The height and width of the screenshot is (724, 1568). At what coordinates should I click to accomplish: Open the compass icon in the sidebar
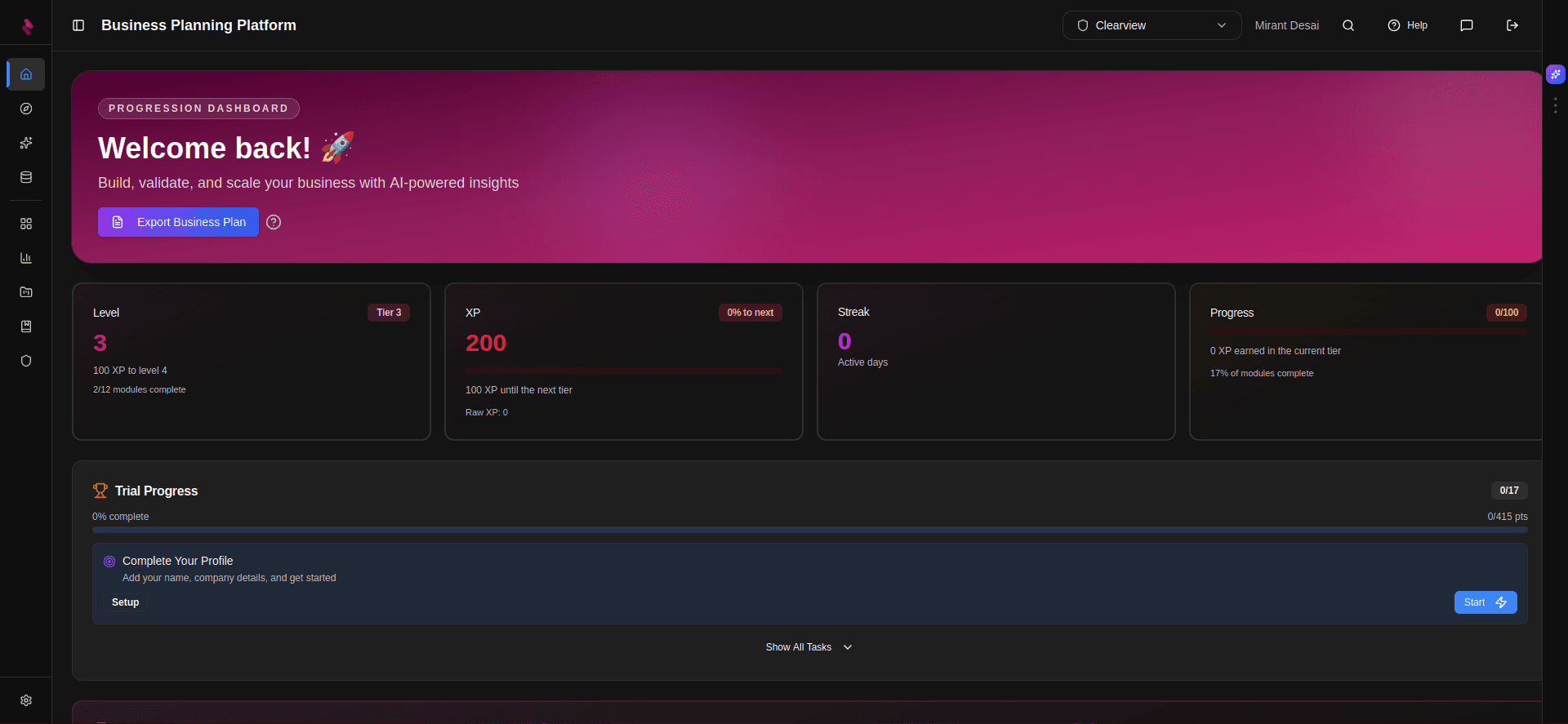(x=26, y=109)
